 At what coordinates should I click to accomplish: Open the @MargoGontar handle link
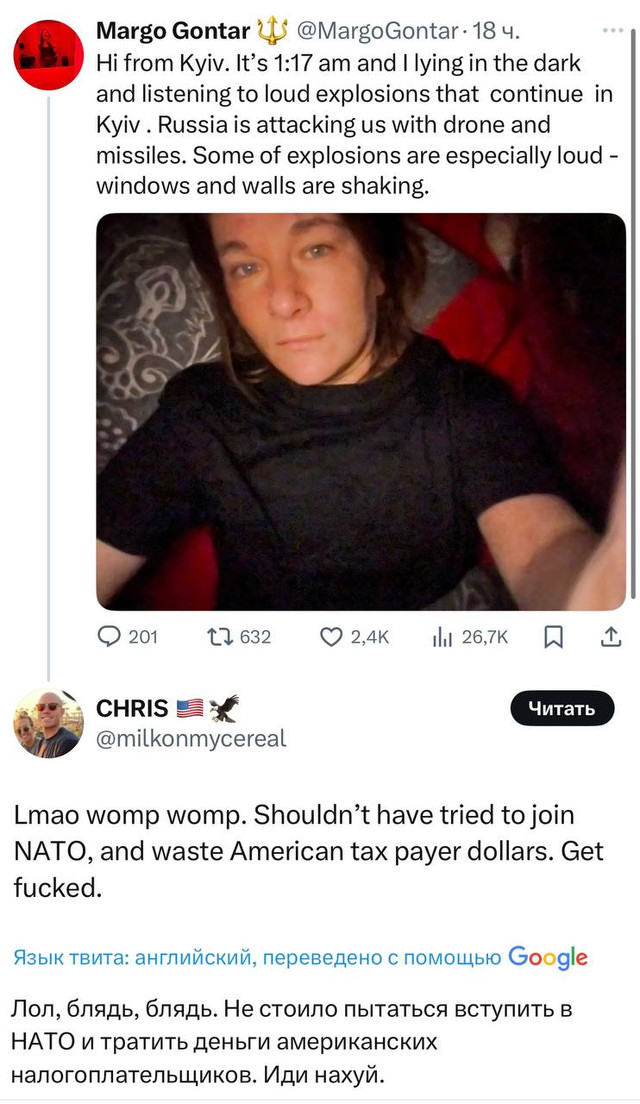coord(375,31)
